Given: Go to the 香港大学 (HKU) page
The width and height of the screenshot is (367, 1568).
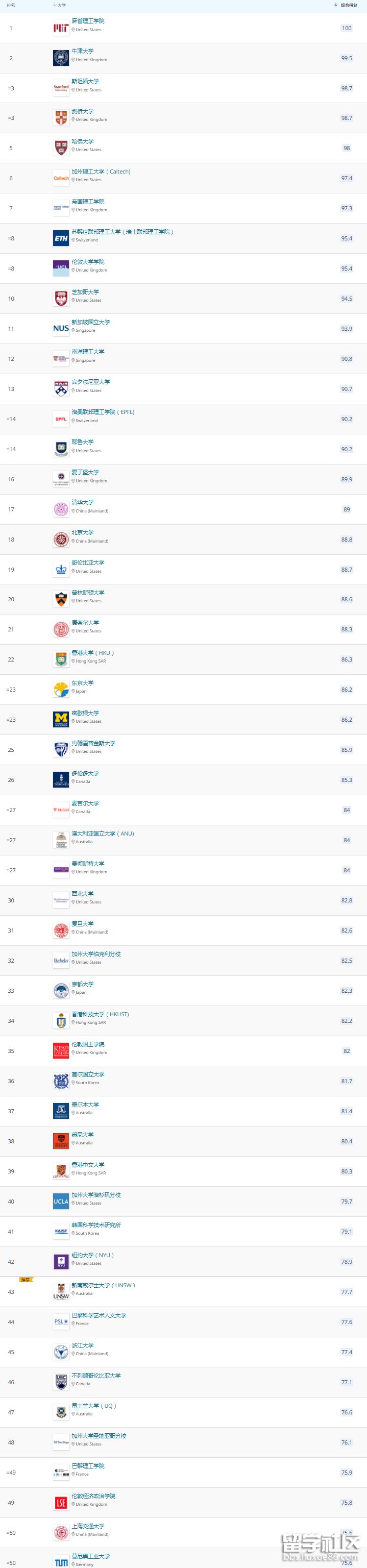Looking at the screenshot, I should click(x=92, y=652).
